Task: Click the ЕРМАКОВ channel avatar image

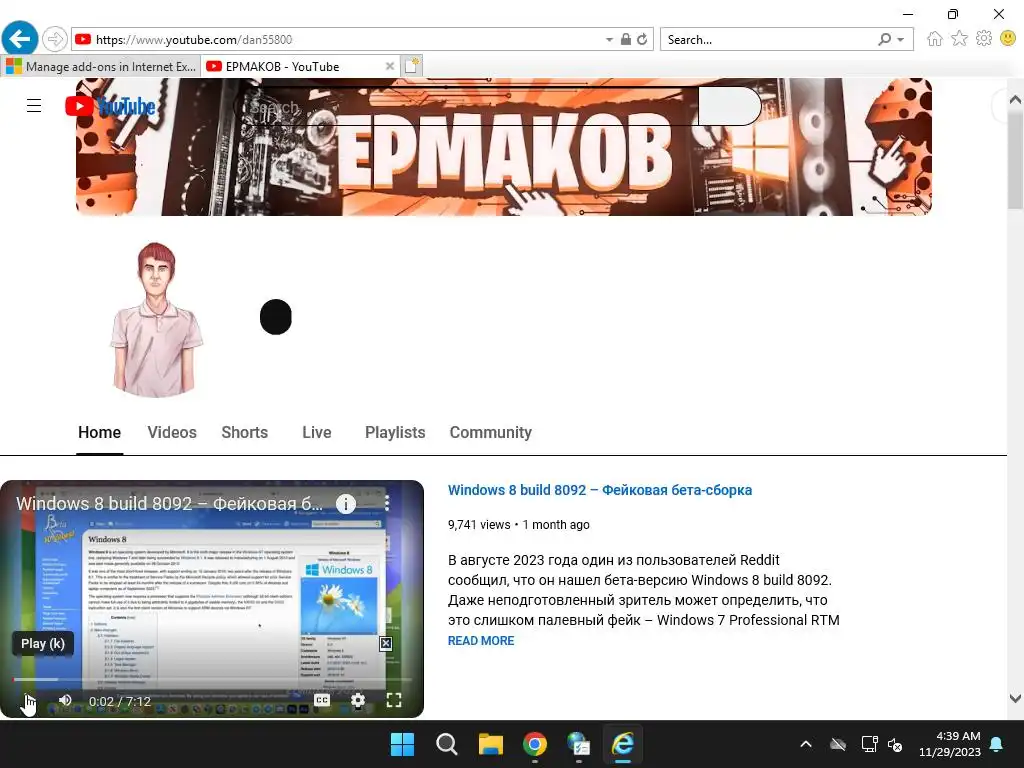Action: coord(156,319)
